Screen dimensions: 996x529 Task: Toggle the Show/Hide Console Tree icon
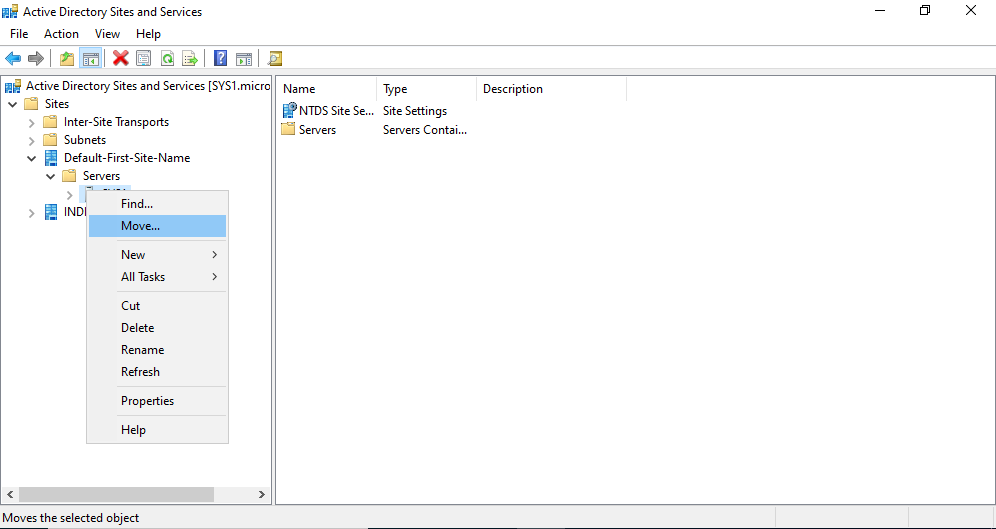(91, 59)
